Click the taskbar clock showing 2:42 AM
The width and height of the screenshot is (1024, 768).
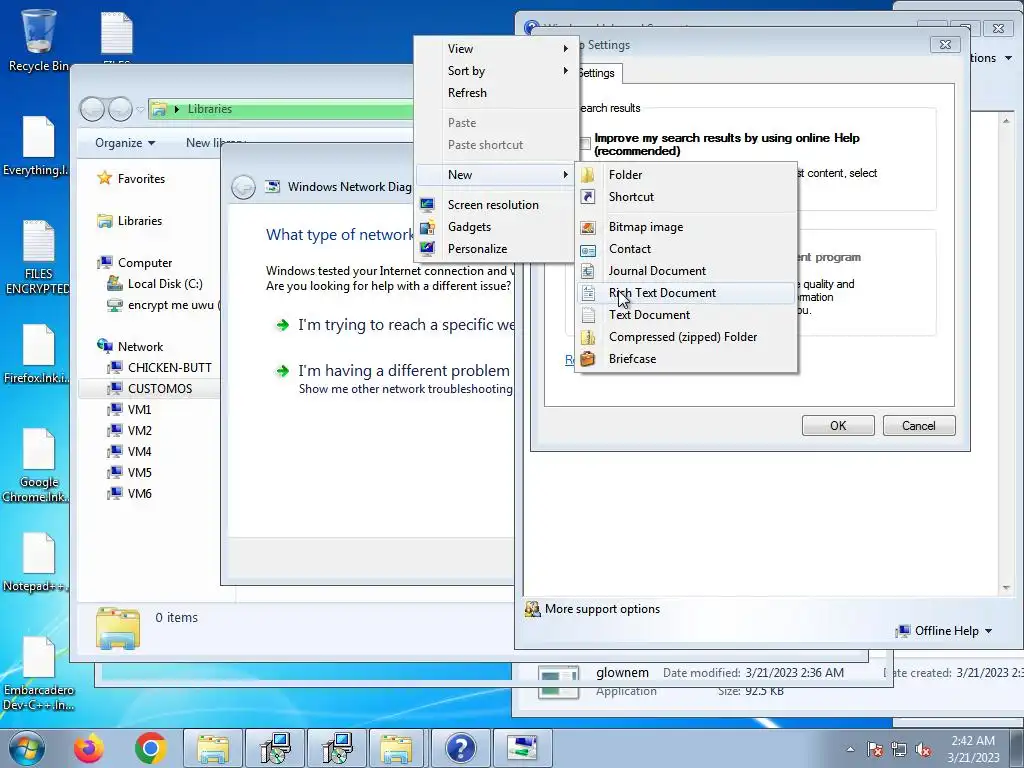click(973, 749)
